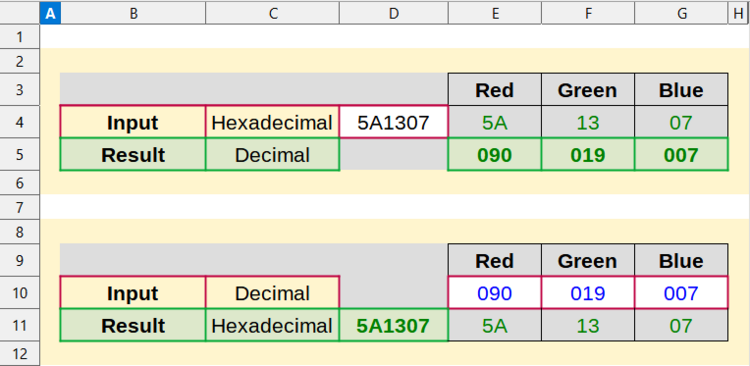Select the Hexadecimal cell in row 4
750x366 pixels.
click(273, 122)
